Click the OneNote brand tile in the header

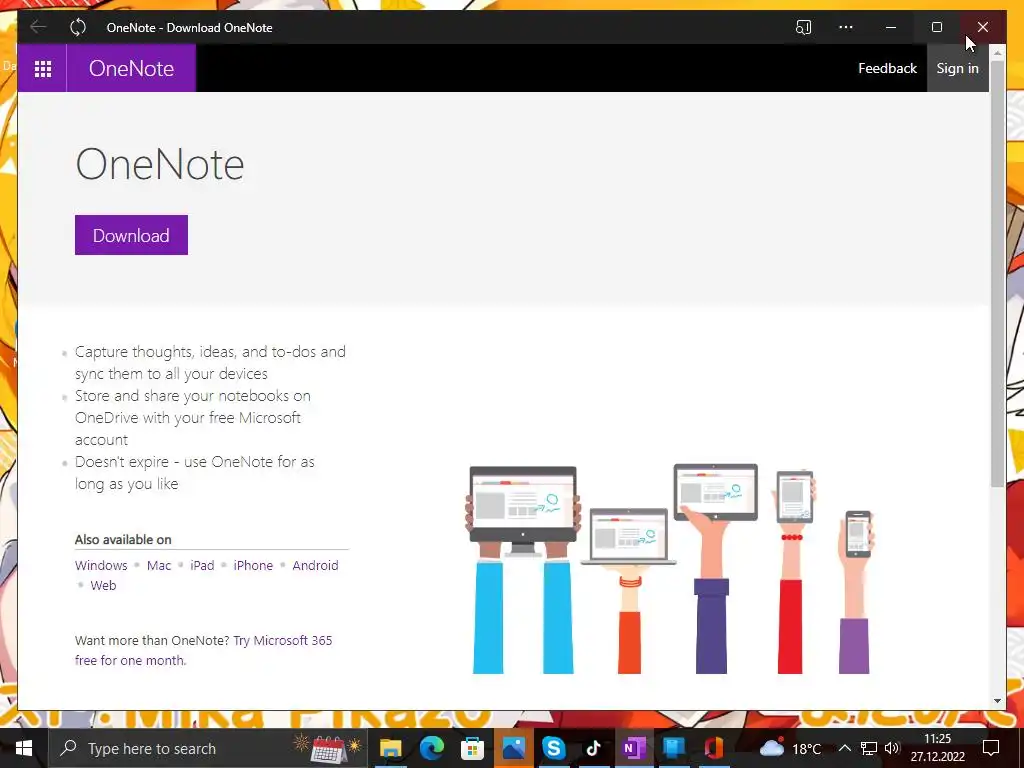131,69
